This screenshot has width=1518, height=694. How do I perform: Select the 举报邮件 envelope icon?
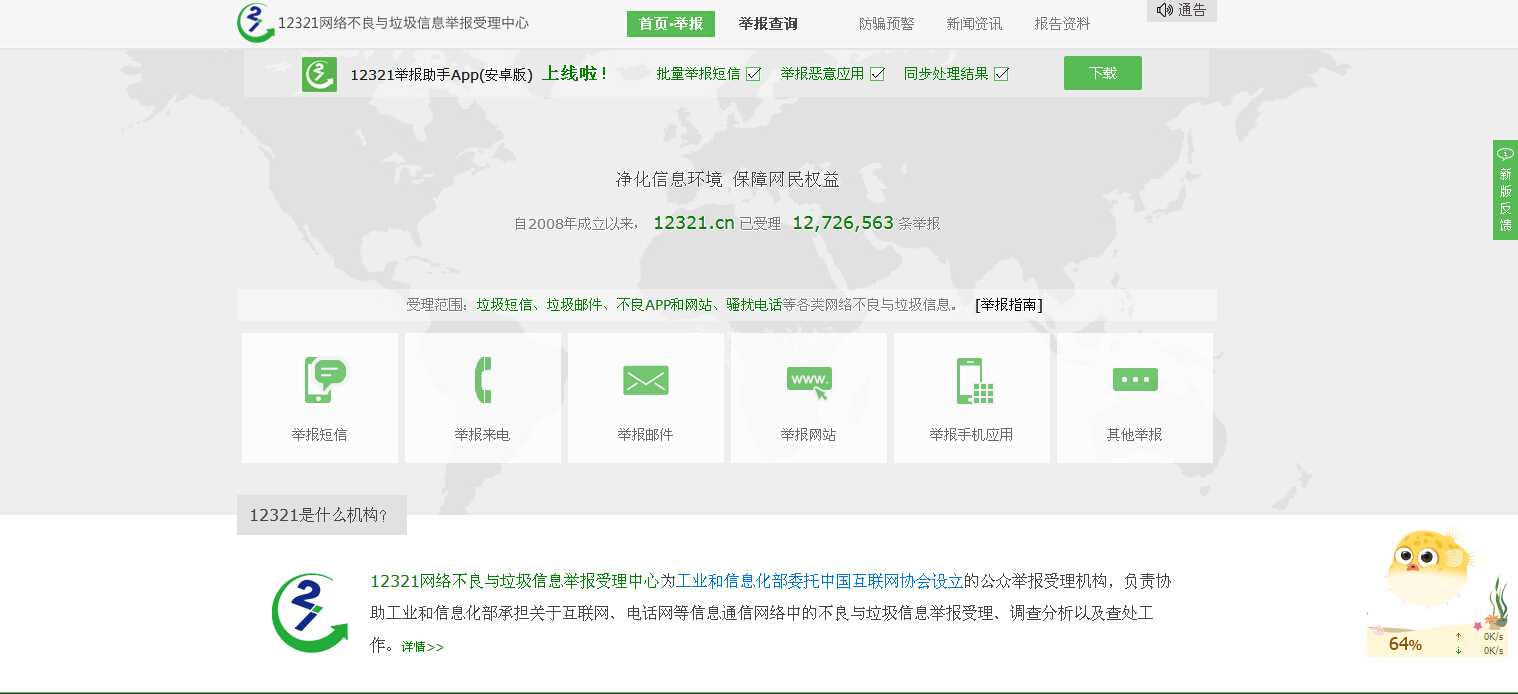tap(645, 380)
